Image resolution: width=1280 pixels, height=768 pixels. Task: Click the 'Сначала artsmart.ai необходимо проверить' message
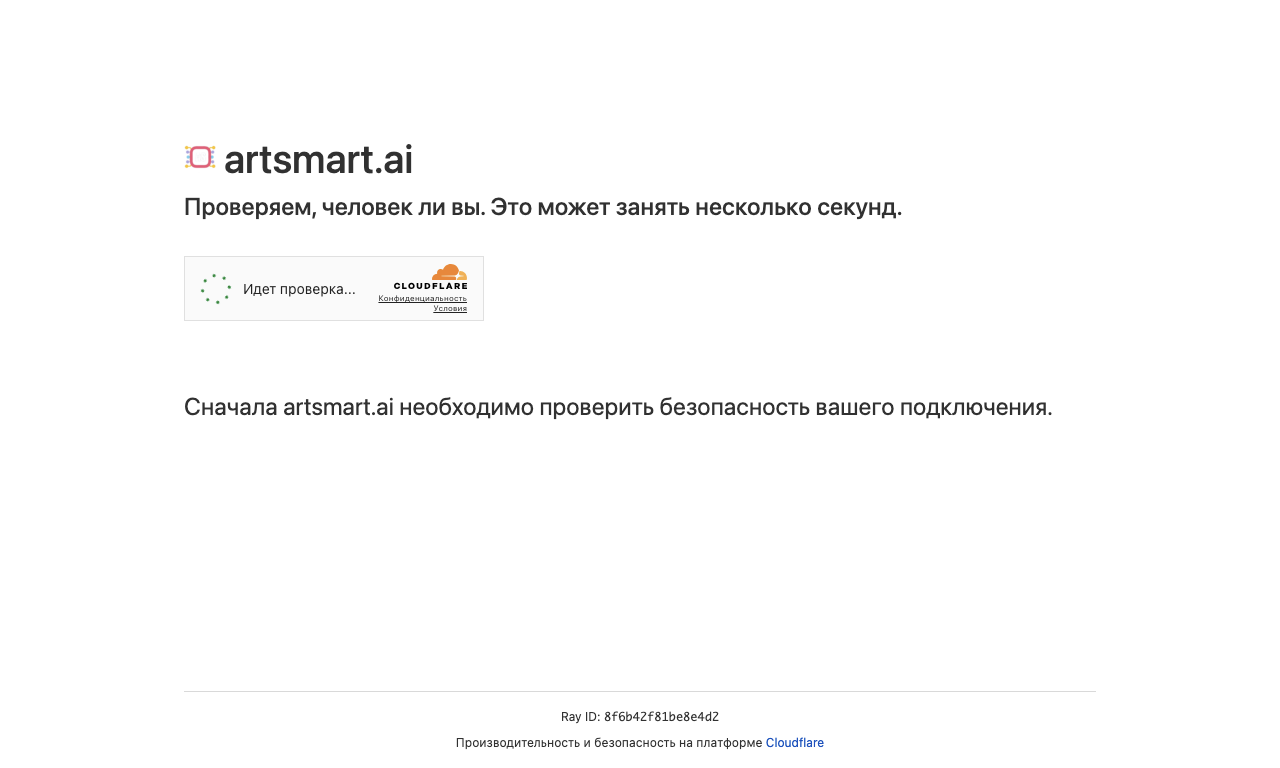[x=618, y=407]
